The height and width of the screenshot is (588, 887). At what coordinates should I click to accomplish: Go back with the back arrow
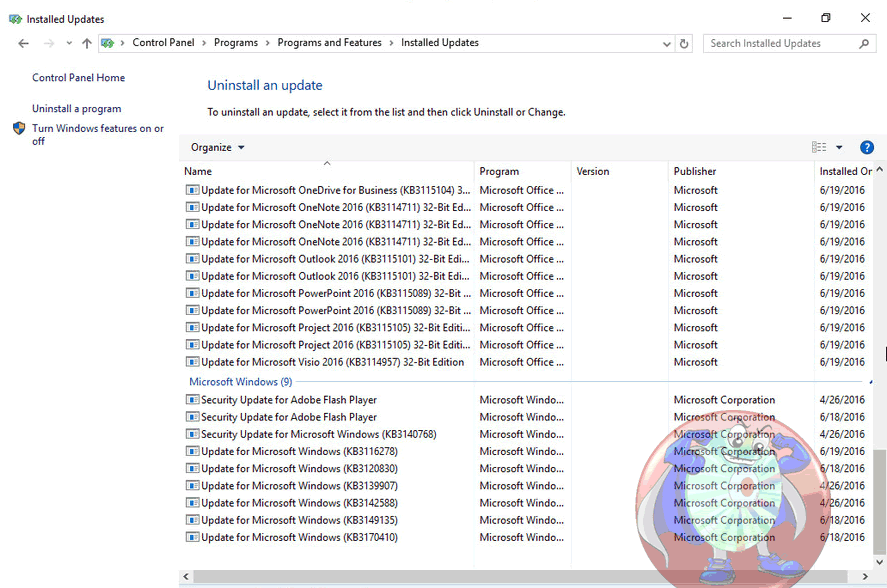click(x=23, y=43)
